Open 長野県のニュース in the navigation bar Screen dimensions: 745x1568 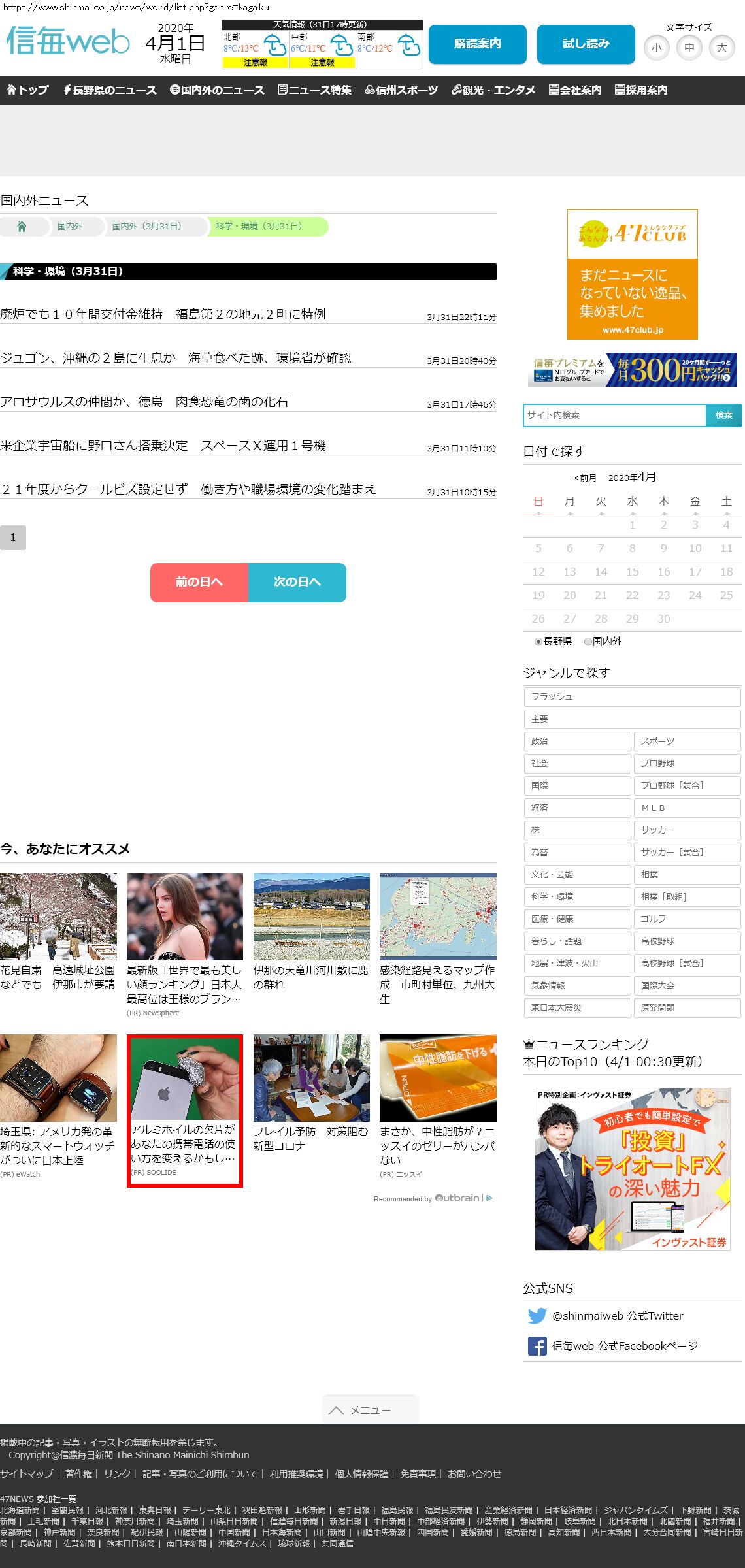point(110,90)
